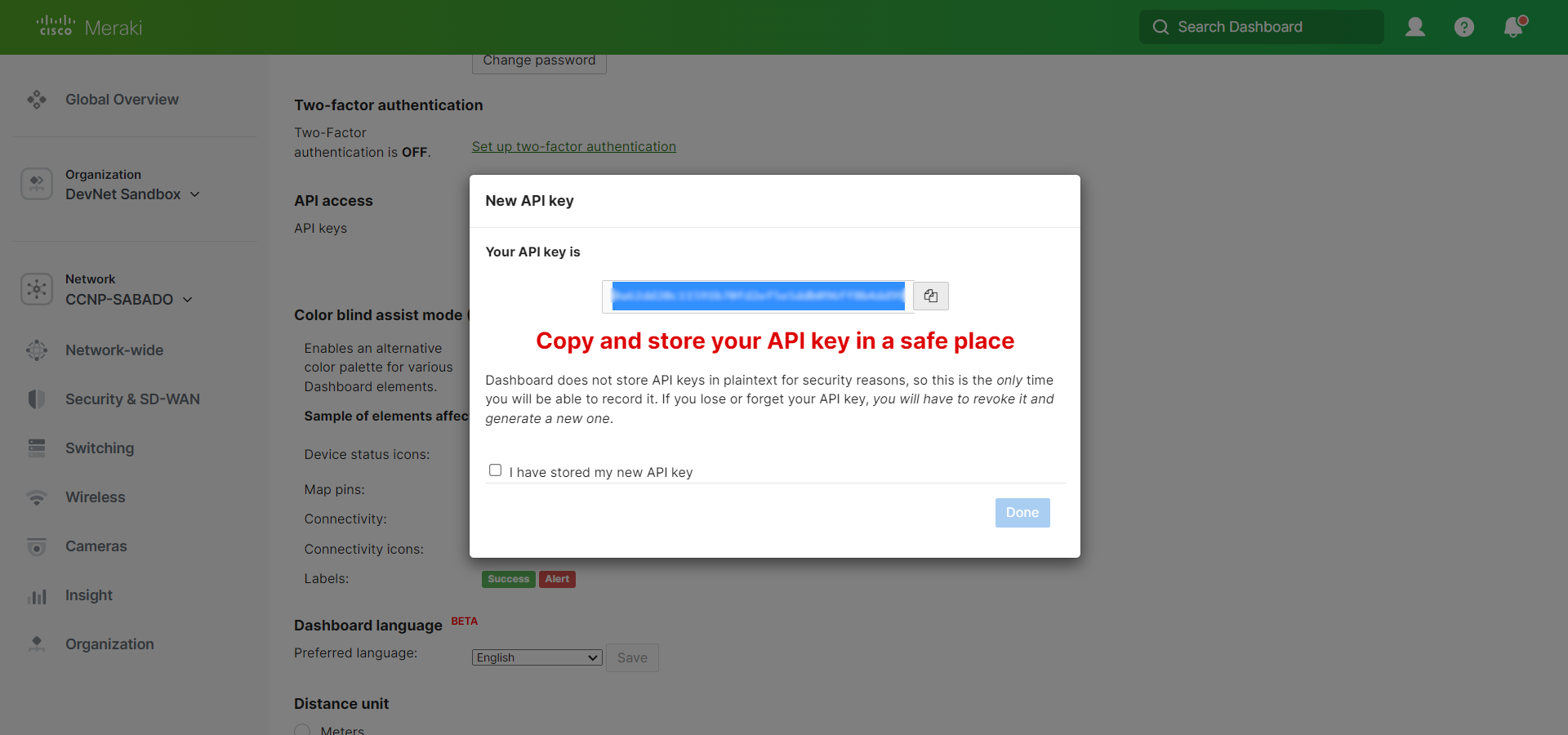Open the bottom Organization menu

pyautogui.click(x=109, y=644)
